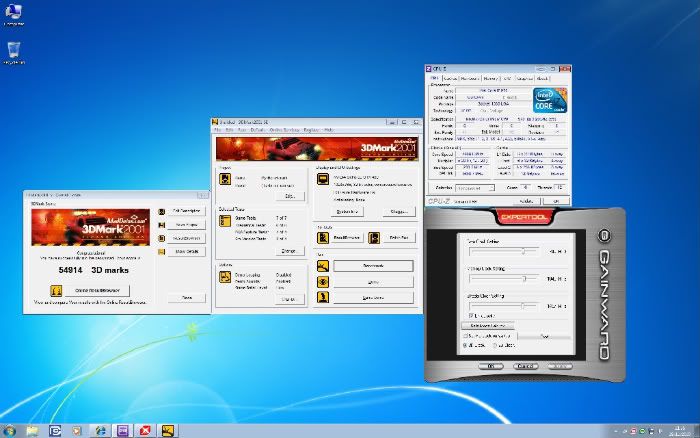Switch to the Caches tab in CPU-Z
This screenshot has height=438, width=700.
click(x=450, y=79)
